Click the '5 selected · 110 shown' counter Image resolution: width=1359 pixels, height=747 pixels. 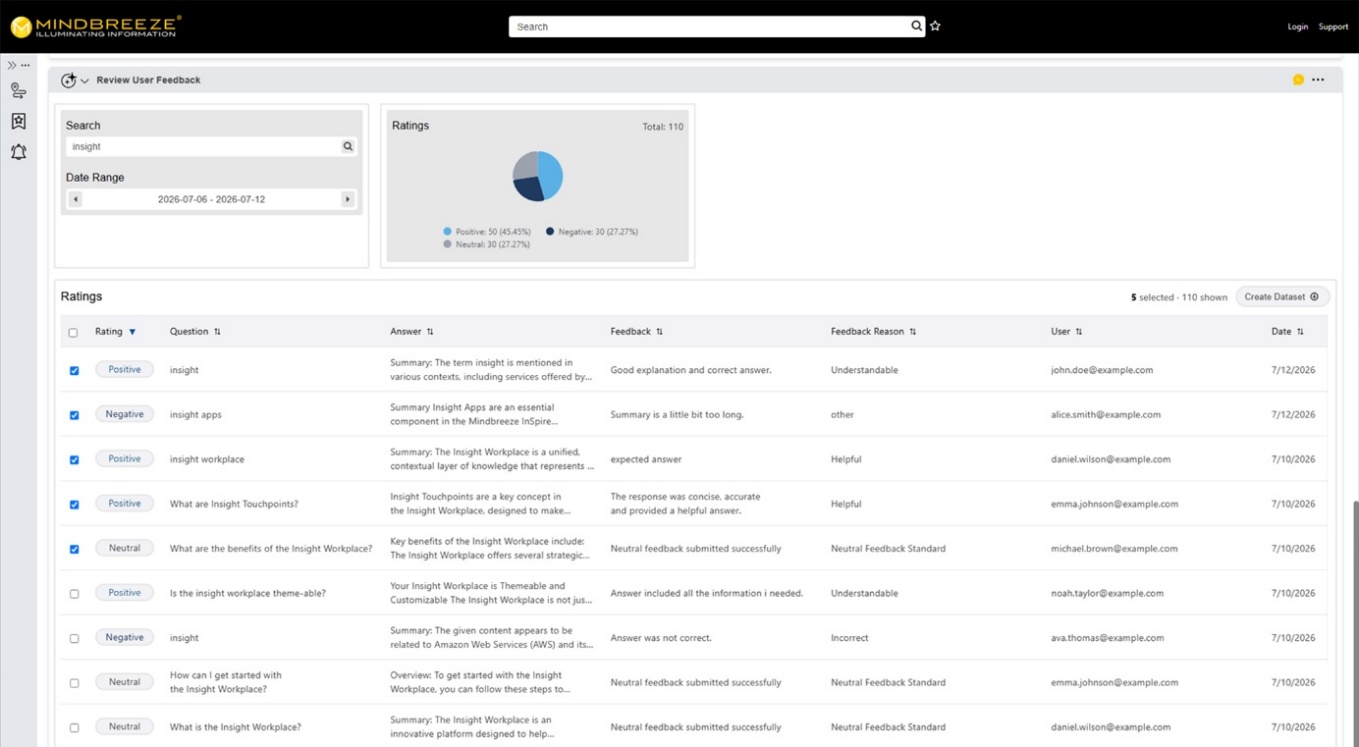click(1179, 297)
